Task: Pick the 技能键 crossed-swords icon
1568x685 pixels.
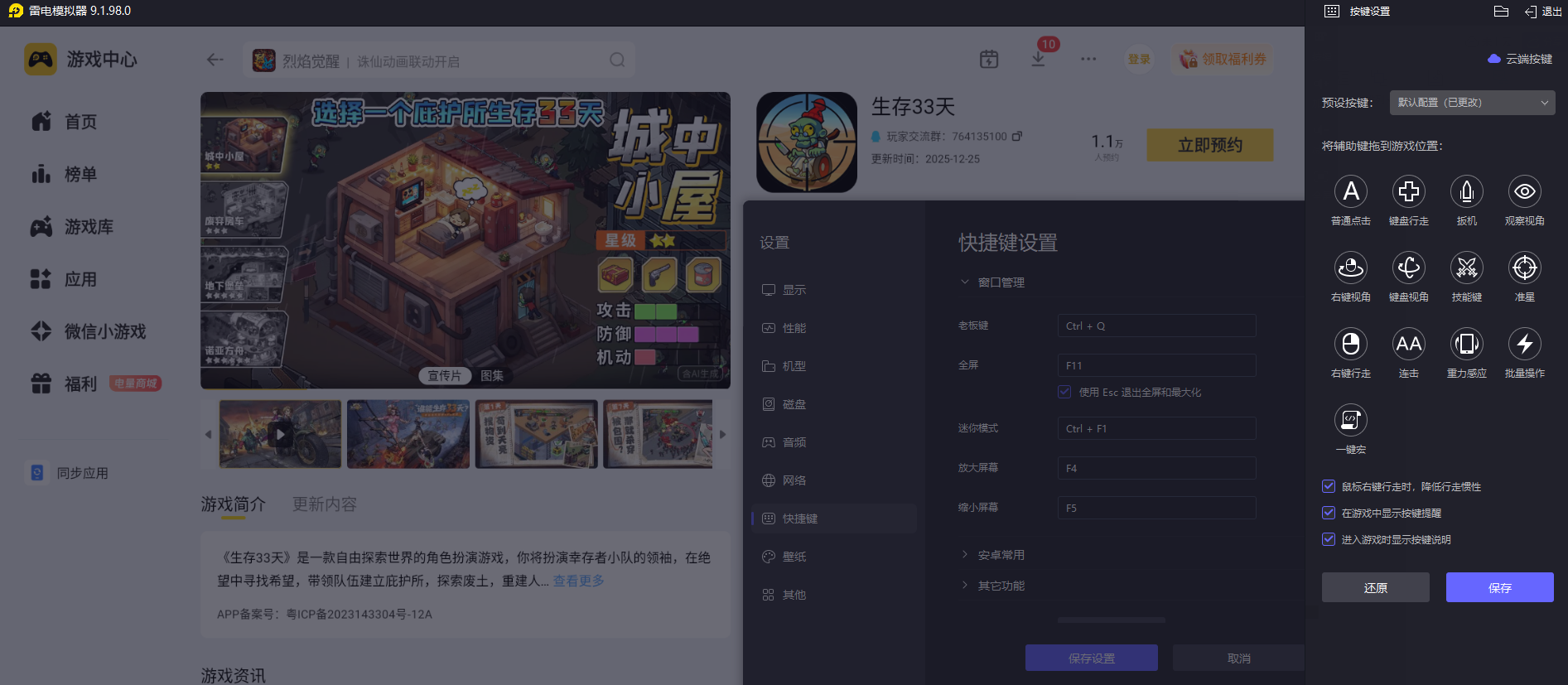Action: point(1466,268)
